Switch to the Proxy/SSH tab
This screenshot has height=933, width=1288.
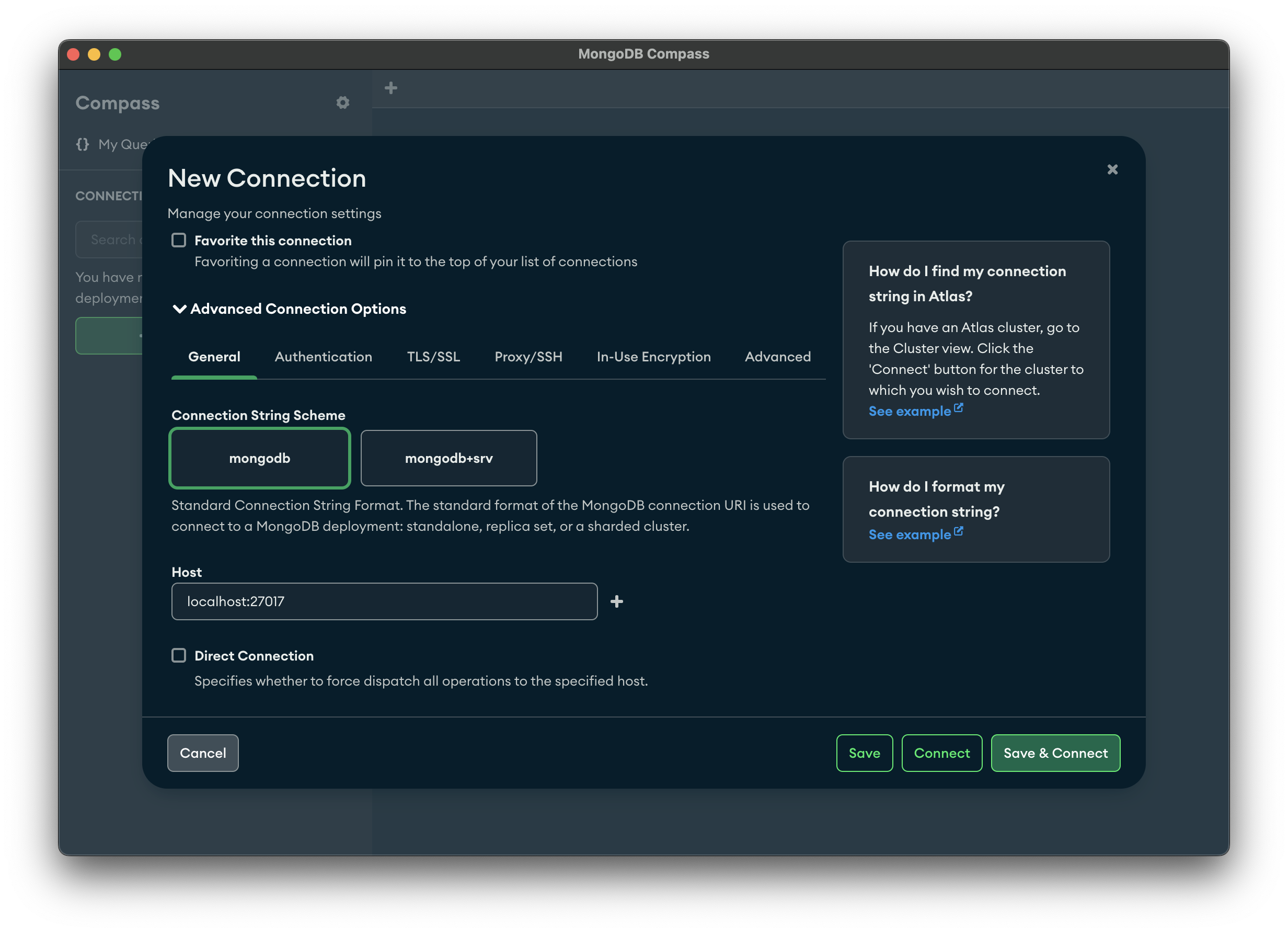(x=528, y=357)
